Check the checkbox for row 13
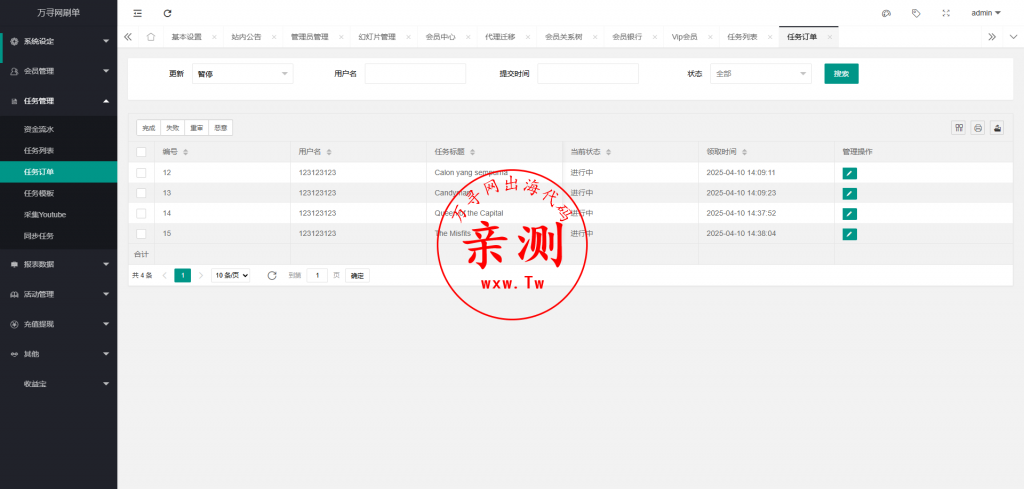The image size is (1024, 489). point(141,193)
